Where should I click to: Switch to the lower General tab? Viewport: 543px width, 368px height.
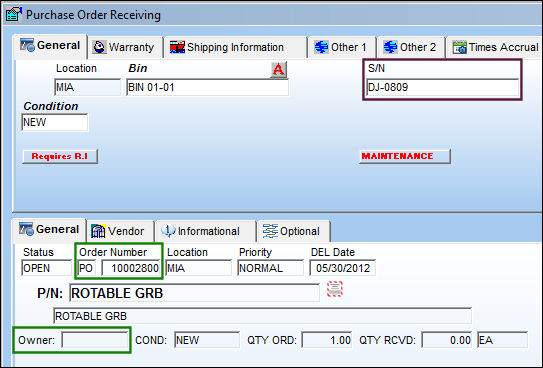49,230
